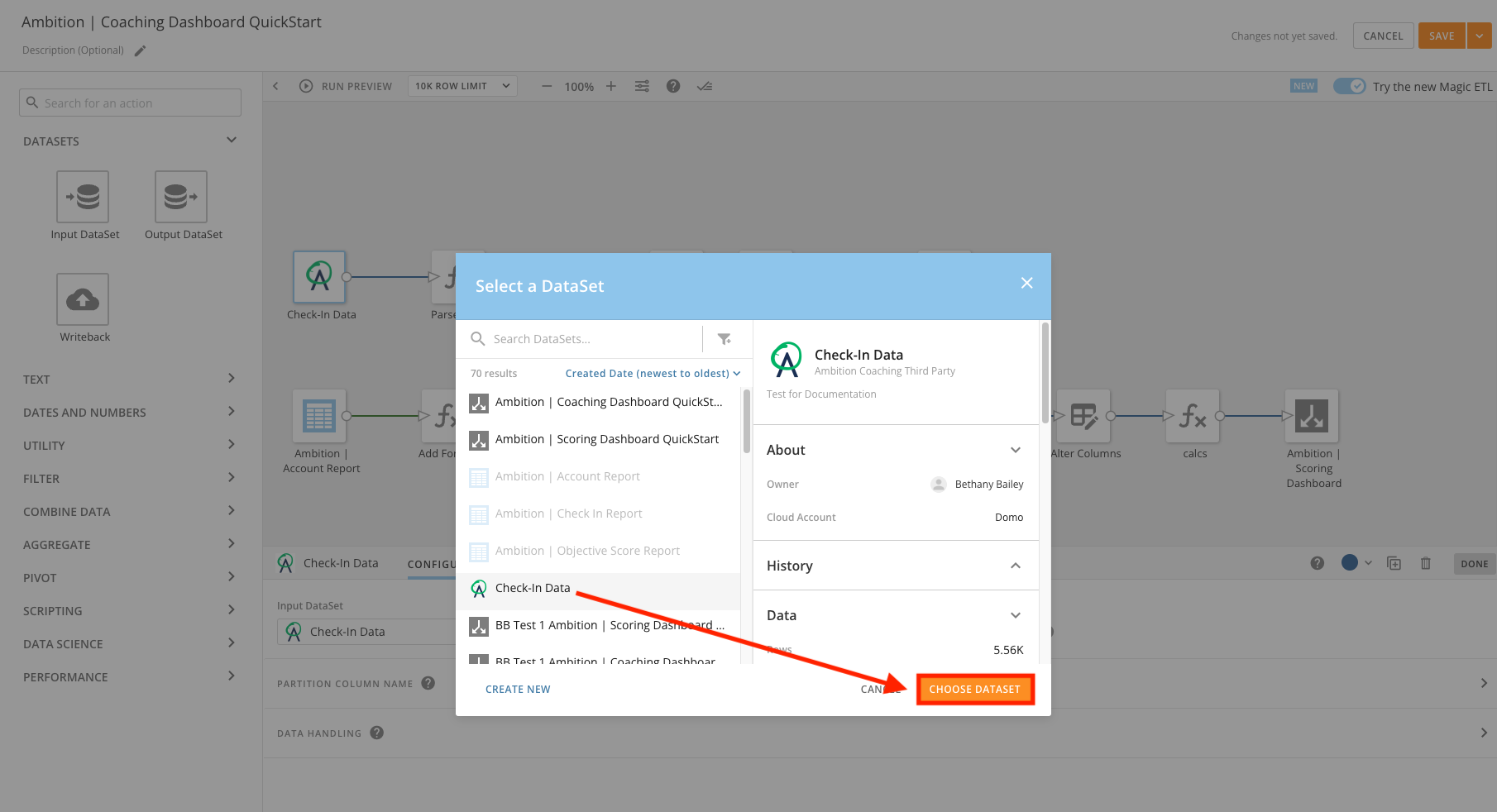Edit description with the pencil icon
The image size is (1497, 812).
141,50
